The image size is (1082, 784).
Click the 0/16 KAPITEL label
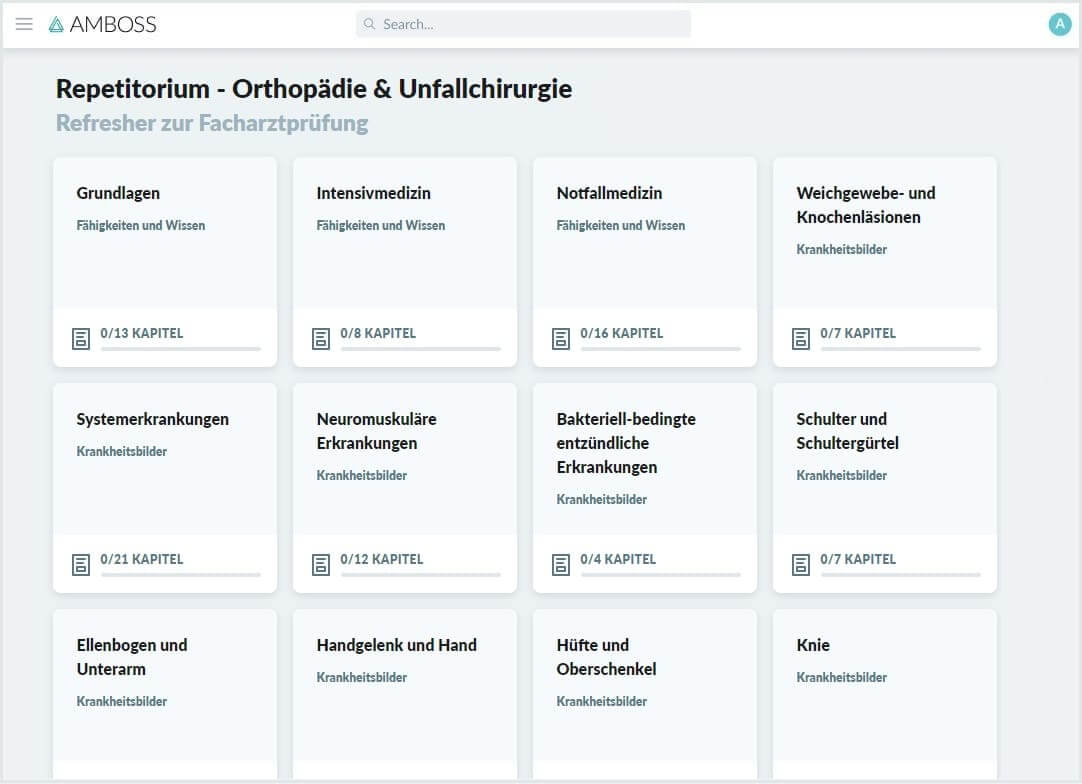(x=622, y=333)
